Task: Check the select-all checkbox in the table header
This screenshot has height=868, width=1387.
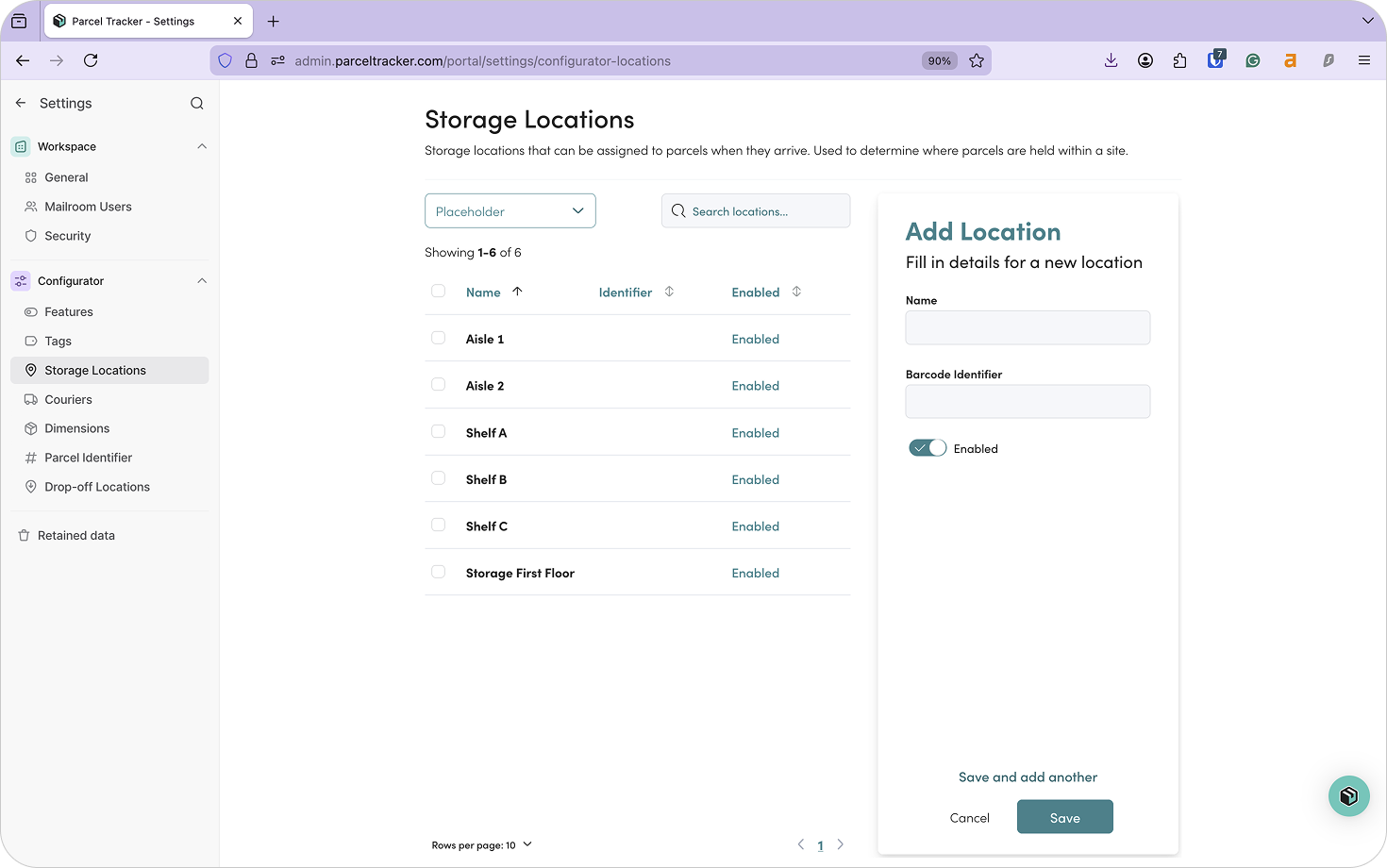Action: tap(438, 291)
